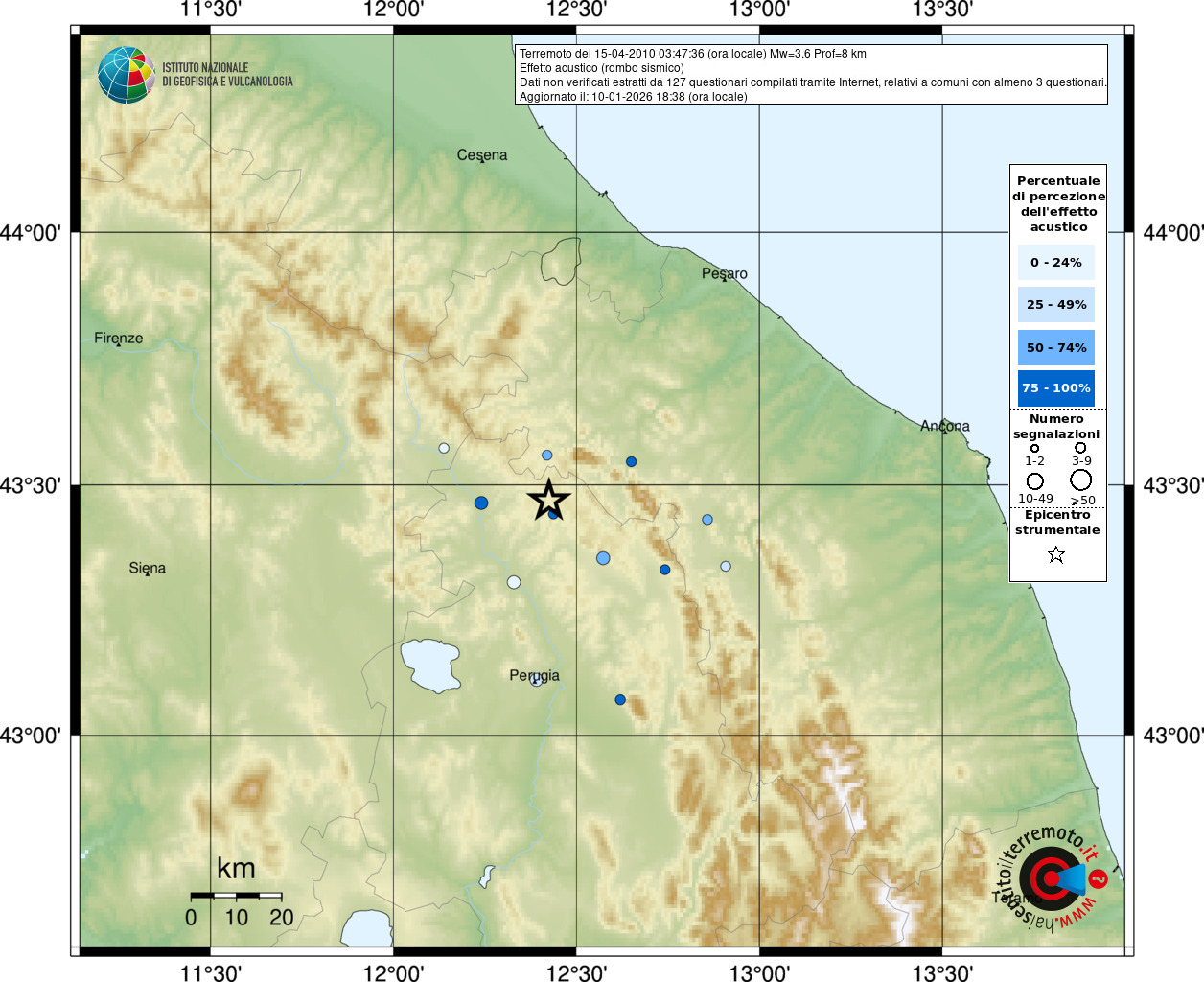Image resolution: width=1204 pixels, height=982 pixels.
Task: Click the largest legend circle for over 50 reports
Action: click(1081, 480)
